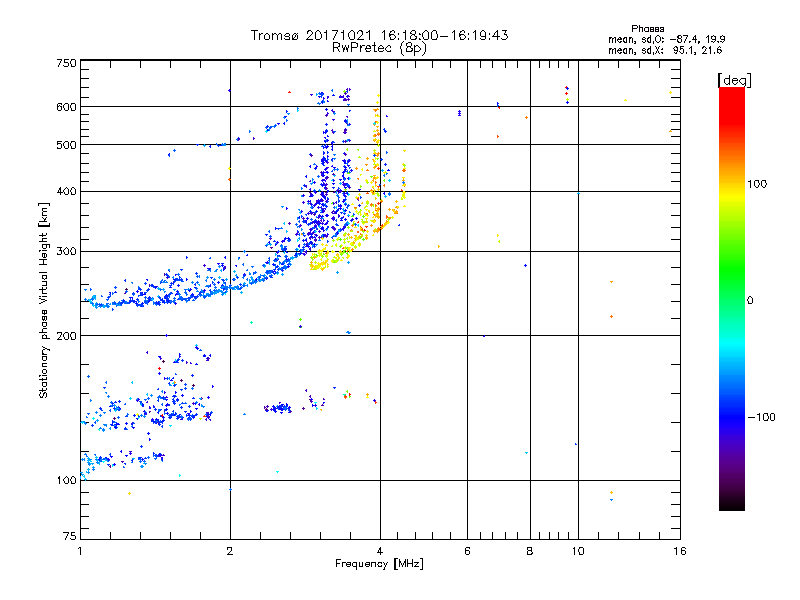Click the y-axis tick label "300"

(x=66, y=252)
